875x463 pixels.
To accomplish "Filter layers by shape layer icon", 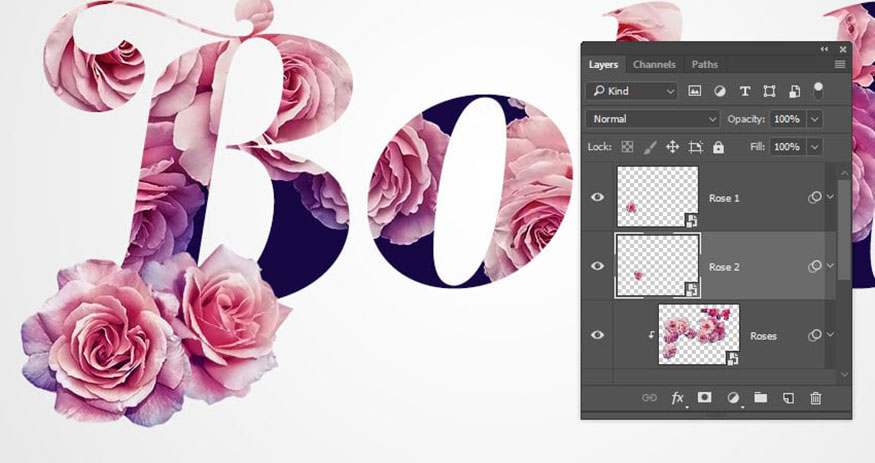I will 770,91.
